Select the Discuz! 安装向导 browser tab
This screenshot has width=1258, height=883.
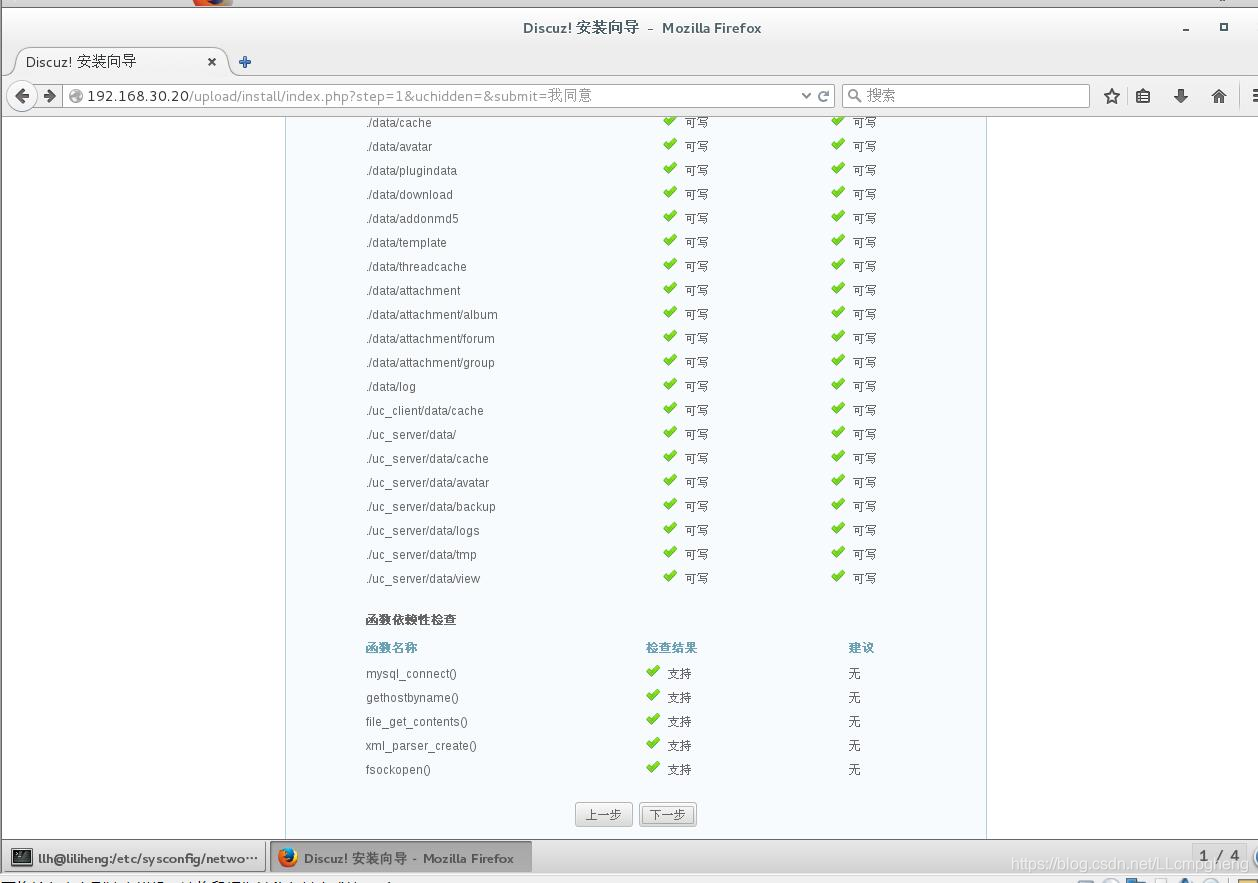(x=118, y=62)
